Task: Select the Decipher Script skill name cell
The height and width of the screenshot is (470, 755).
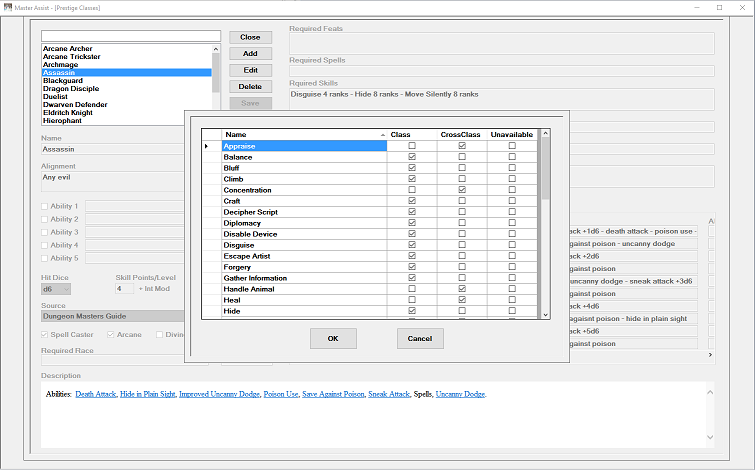Action: [x=304, y=212]
